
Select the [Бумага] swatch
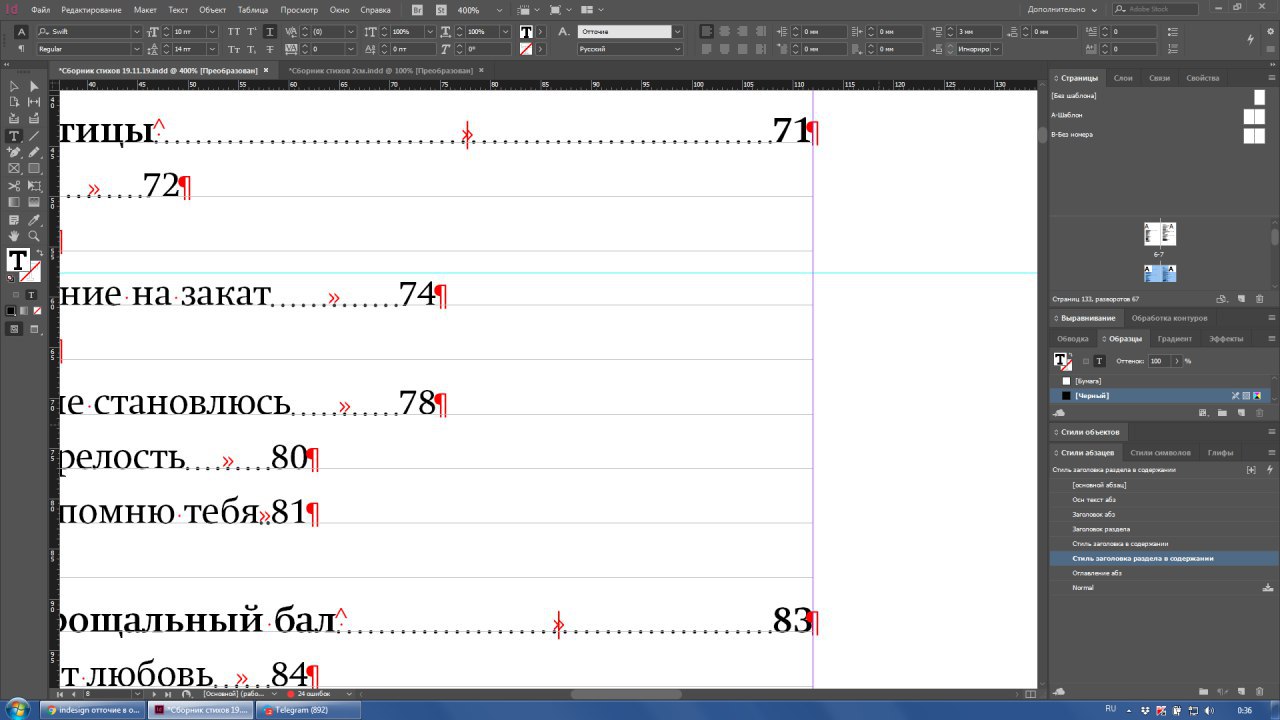pyautogui.click(x=1160, y=381)
